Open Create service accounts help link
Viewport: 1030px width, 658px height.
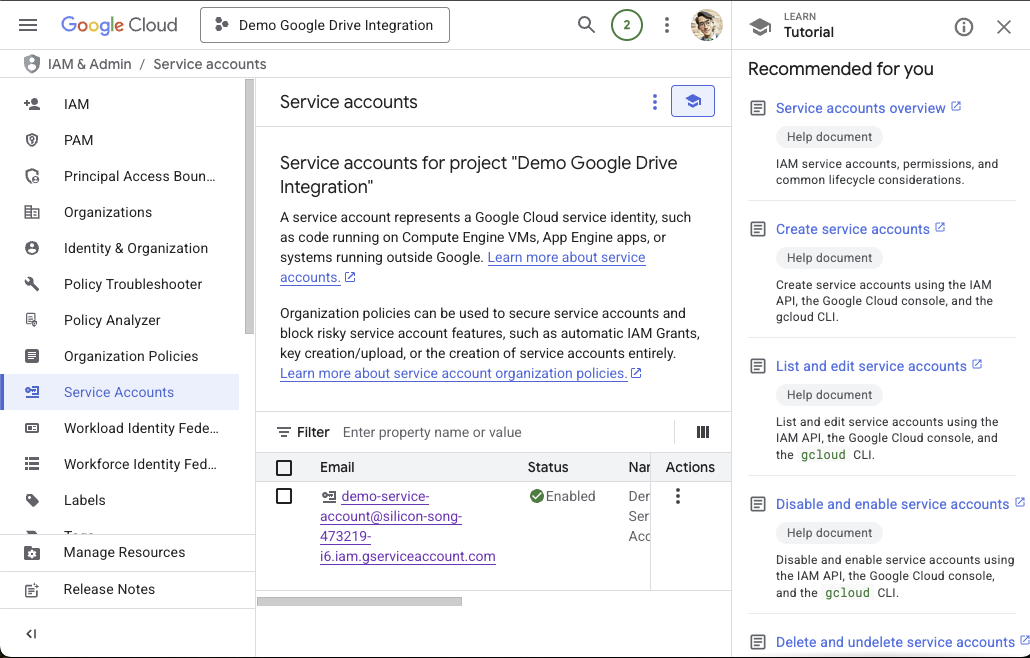coord(853,229)
